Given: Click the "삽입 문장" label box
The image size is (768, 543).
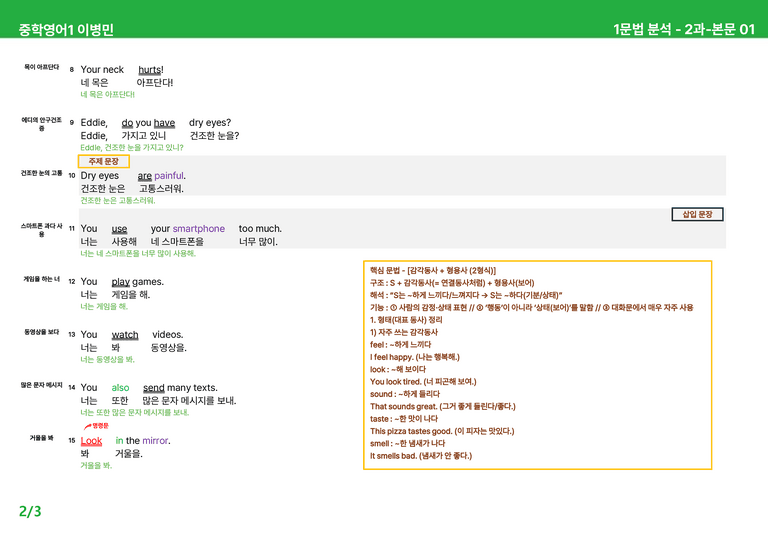Looking at the screenshot, I should tap(697, 214).
